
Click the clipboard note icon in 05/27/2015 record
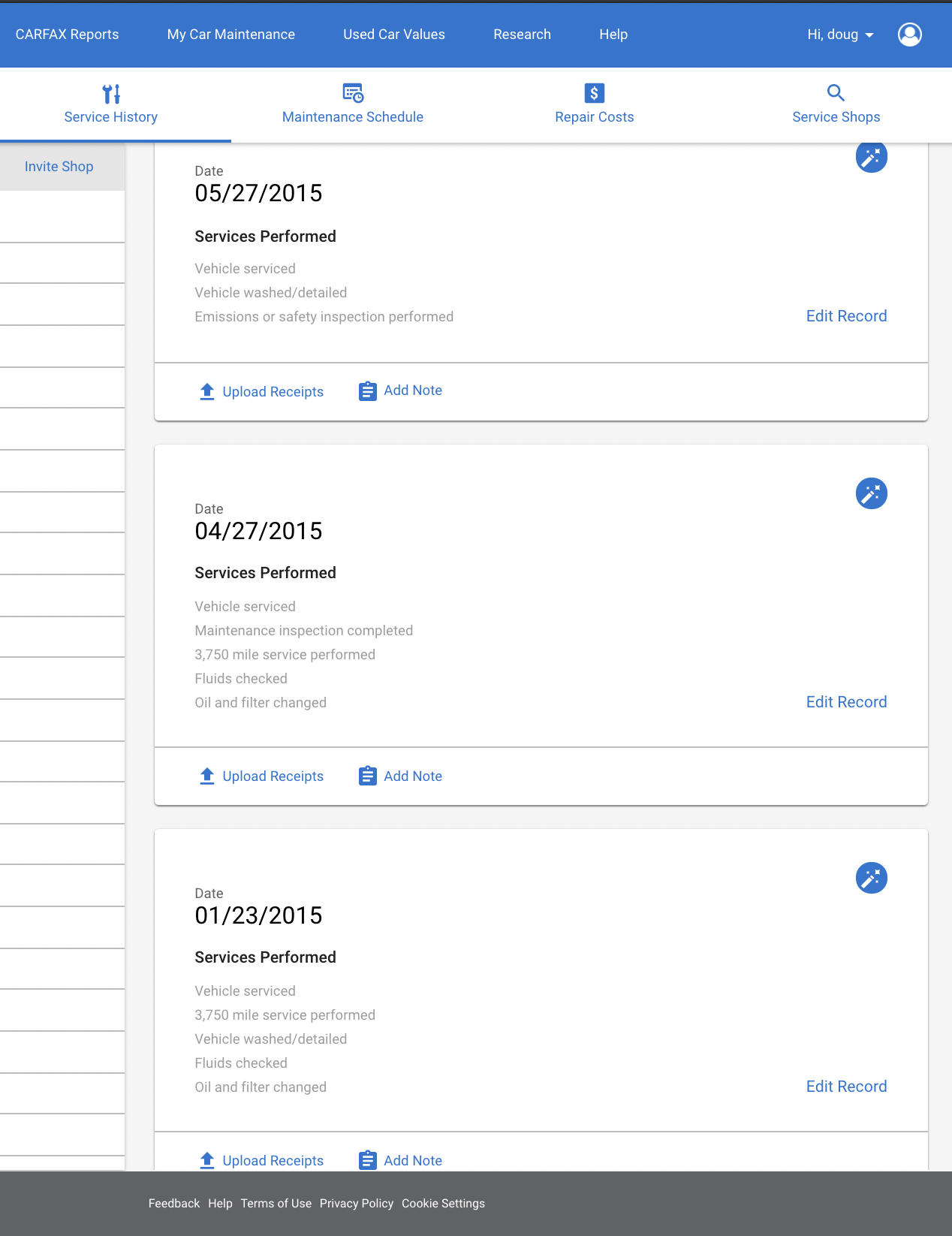tap(367, 391)
